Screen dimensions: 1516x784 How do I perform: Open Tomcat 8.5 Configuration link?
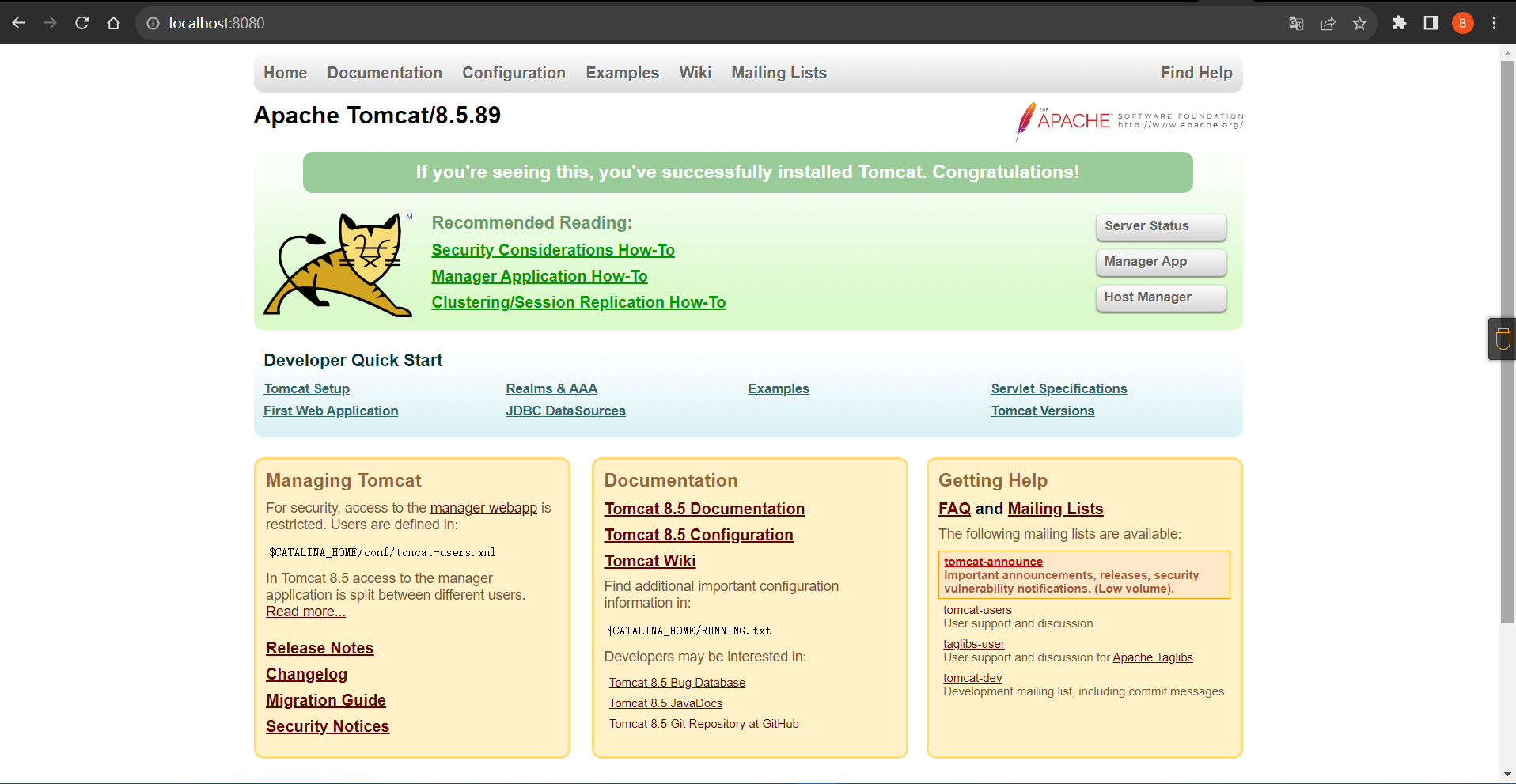[x=699, y=535]
